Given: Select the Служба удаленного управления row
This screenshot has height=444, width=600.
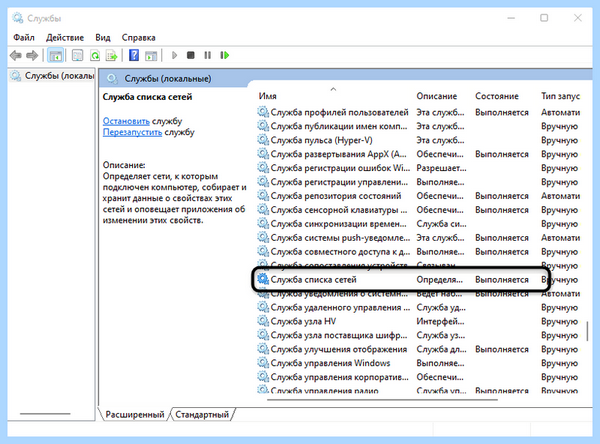Looking at the screenshot, I should tap(419, 307).
